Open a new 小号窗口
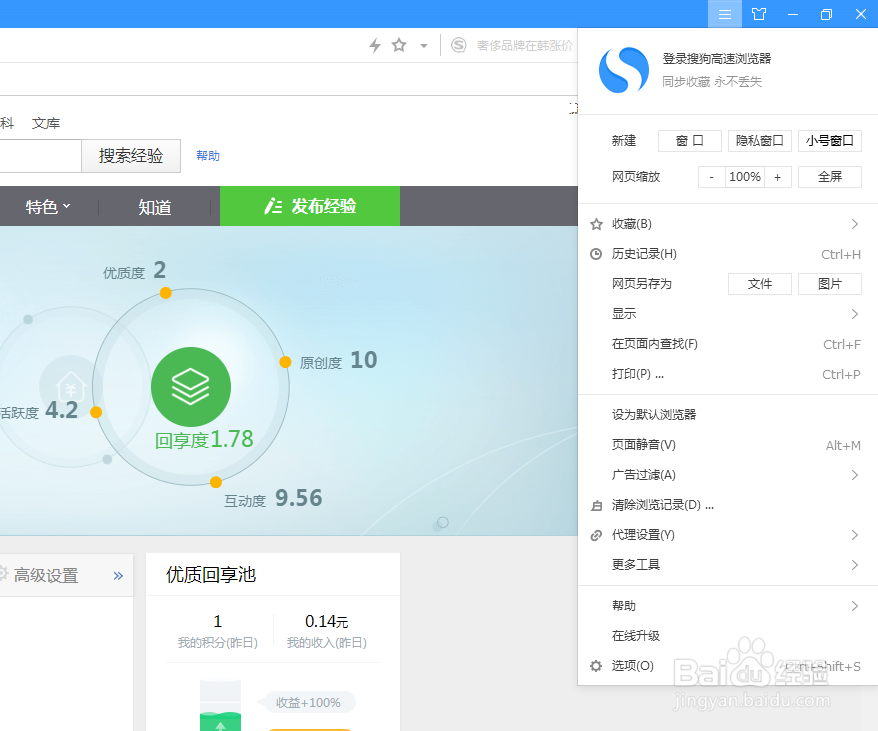Image resolution: width=878 pixels, height=731 pixels. coord(829,141)
